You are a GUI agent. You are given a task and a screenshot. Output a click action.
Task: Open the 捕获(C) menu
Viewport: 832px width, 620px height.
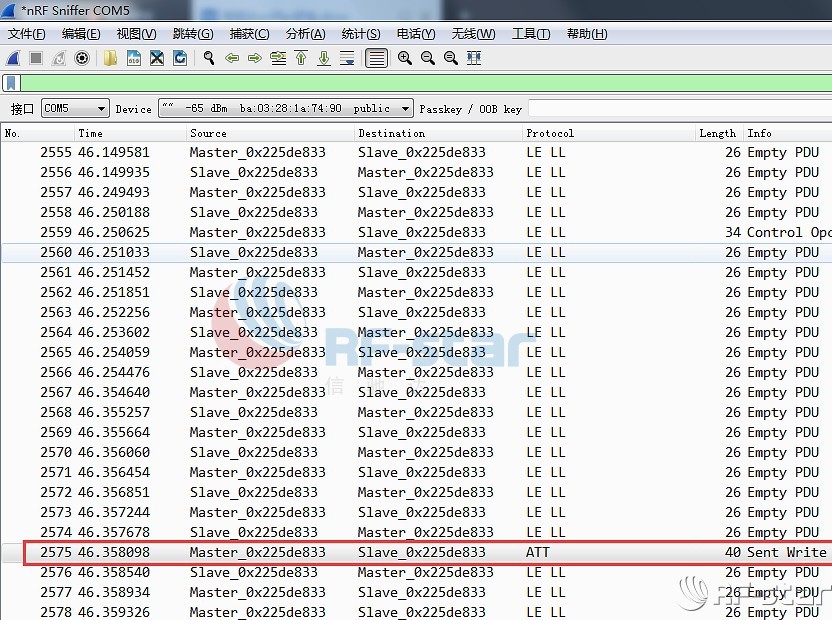pos(249,34)
